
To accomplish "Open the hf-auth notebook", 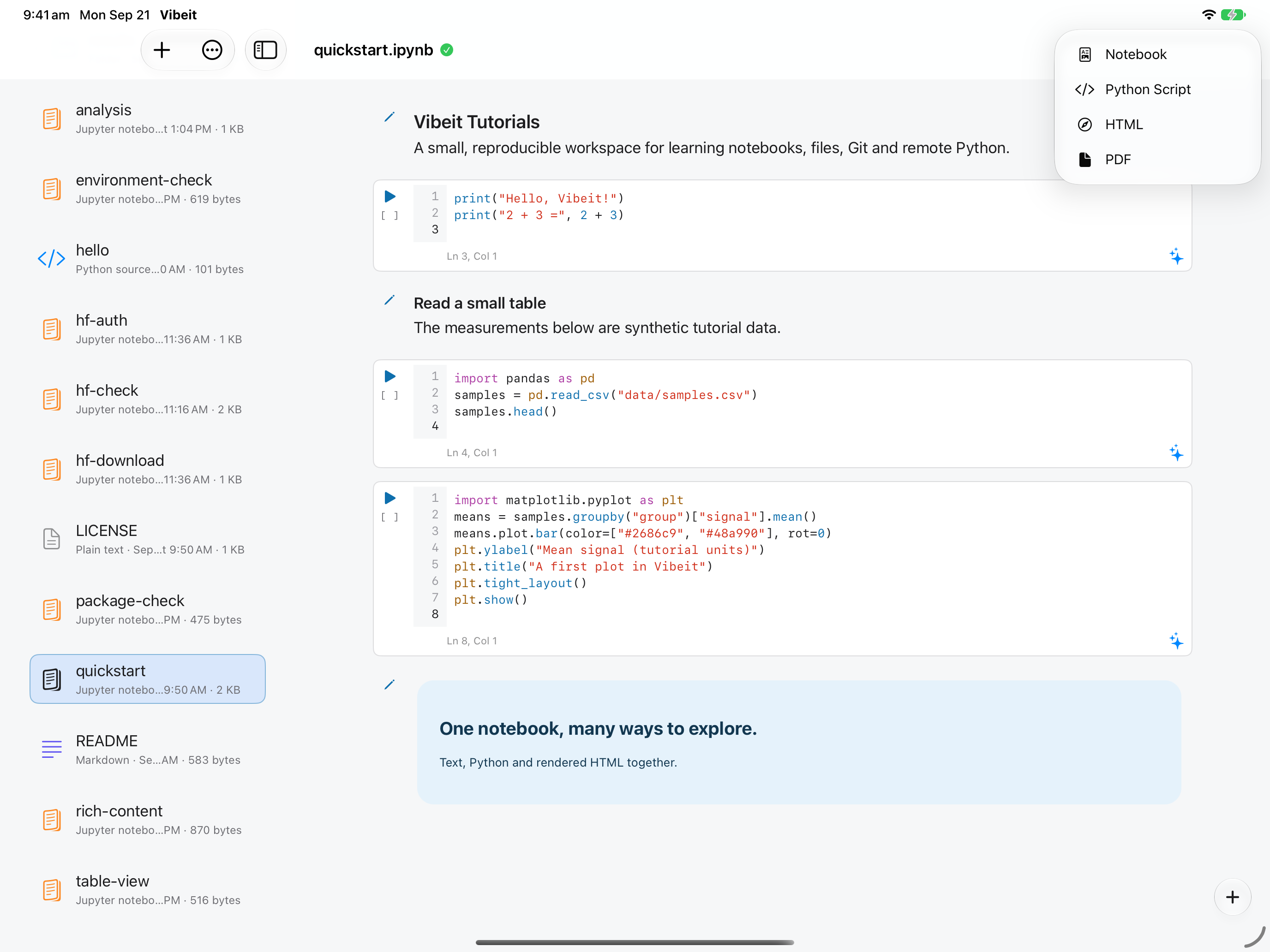I will (x=148, y=328).
